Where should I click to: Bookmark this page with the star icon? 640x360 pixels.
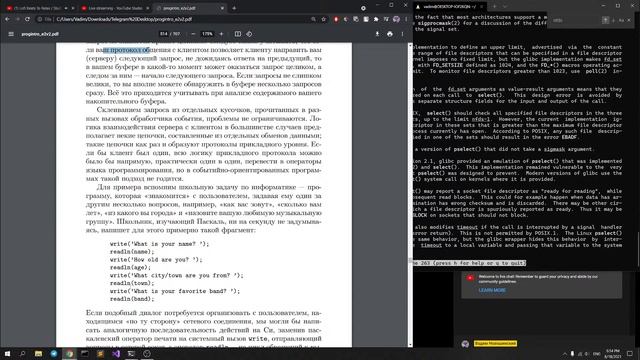pos(324,19)
